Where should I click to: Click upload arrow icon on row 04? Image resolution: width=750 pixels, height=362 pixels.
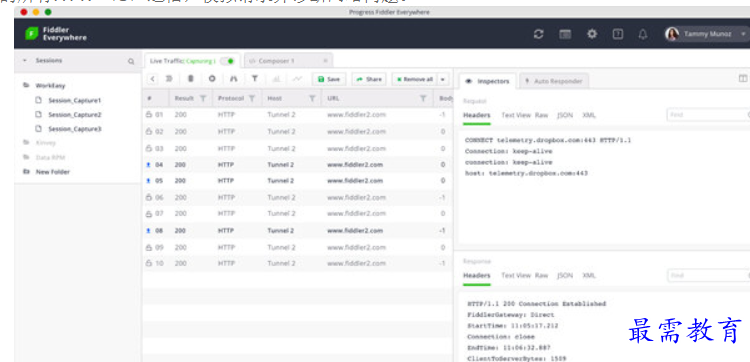tap(148, 165)
